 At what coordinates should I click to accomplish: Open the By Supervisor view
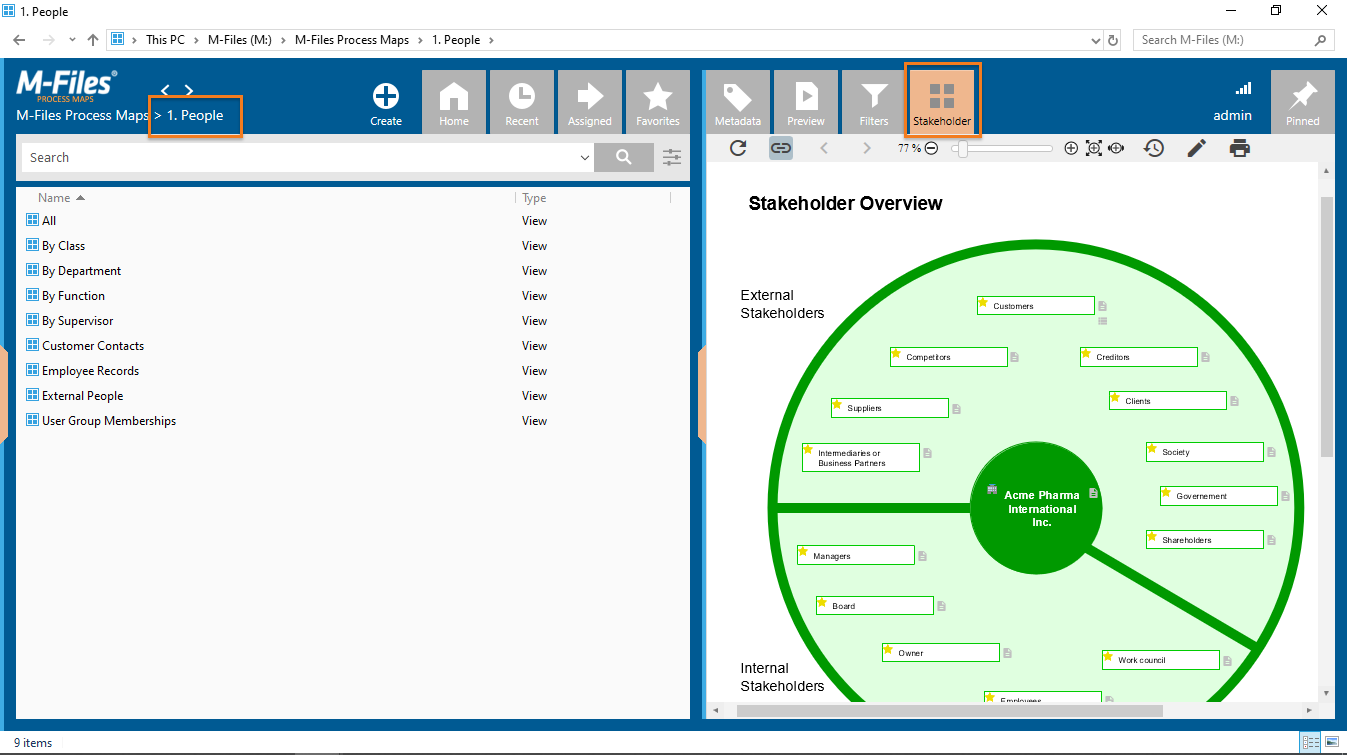click(x=77, y=320)
